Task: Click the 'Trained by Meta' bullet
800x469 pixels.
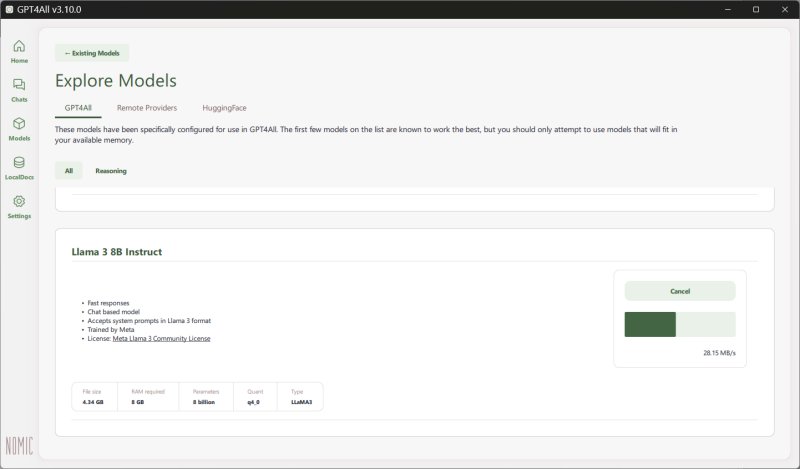Action: point(111,330)
